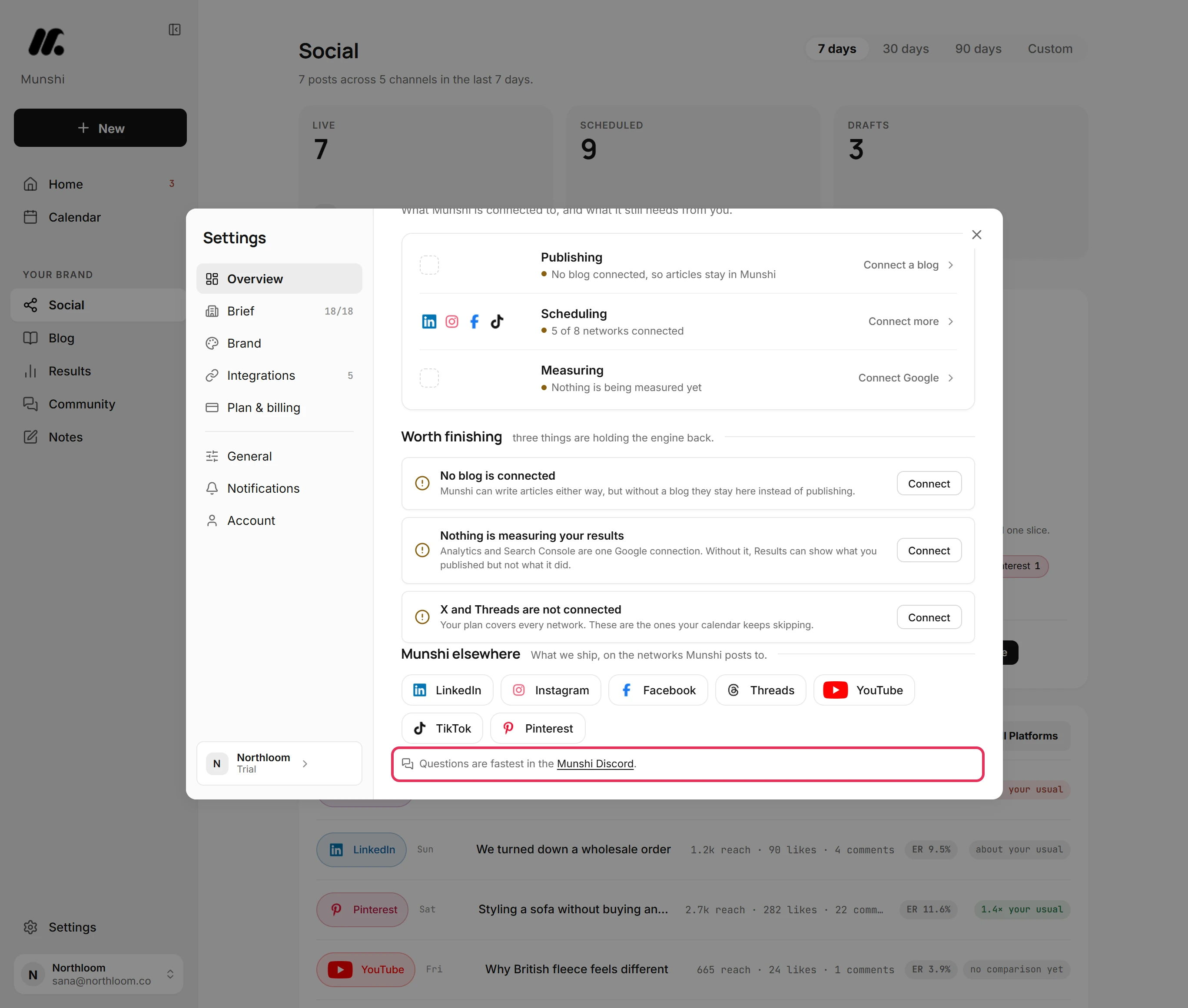Open the Brand settings section
1188x1008 pixels.
pyautogui.click(x=279, y=343)
